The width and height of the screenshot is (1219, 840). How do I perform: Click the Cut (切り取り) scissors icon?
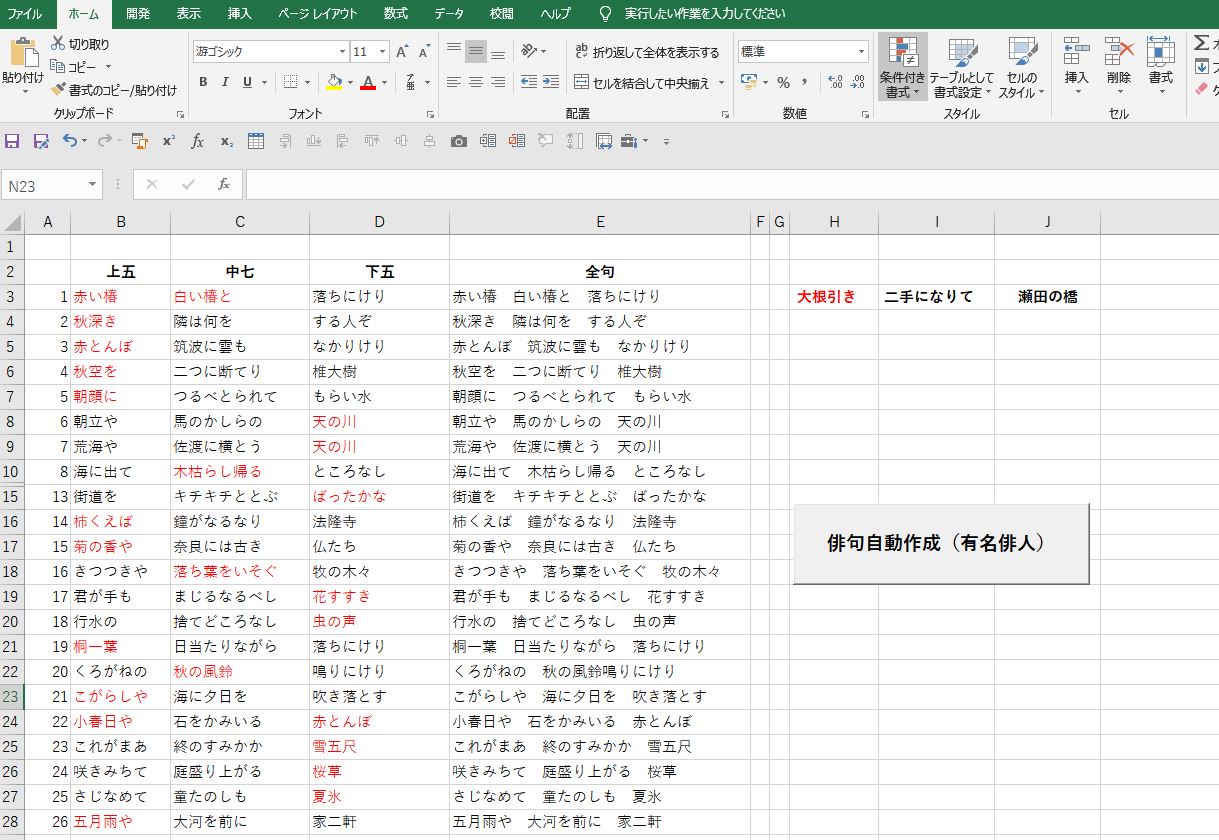pos(58,44)
